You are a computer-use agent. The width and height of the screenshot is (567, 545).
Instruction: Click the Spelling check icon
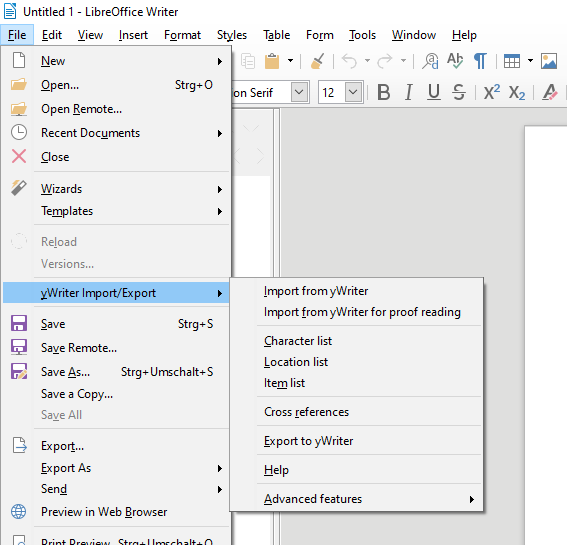[x=455, y=61]
